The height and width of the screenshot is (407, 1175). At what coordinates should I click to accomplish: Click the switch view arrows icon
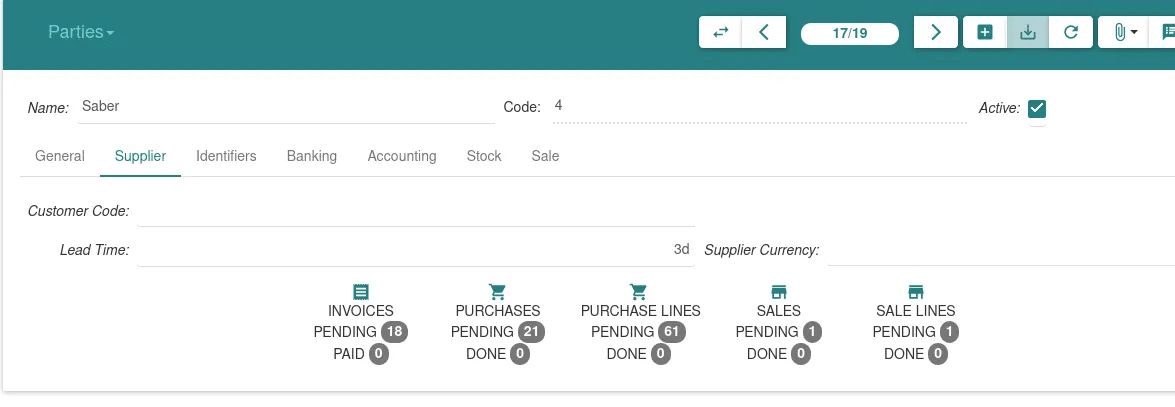point(721,32)
